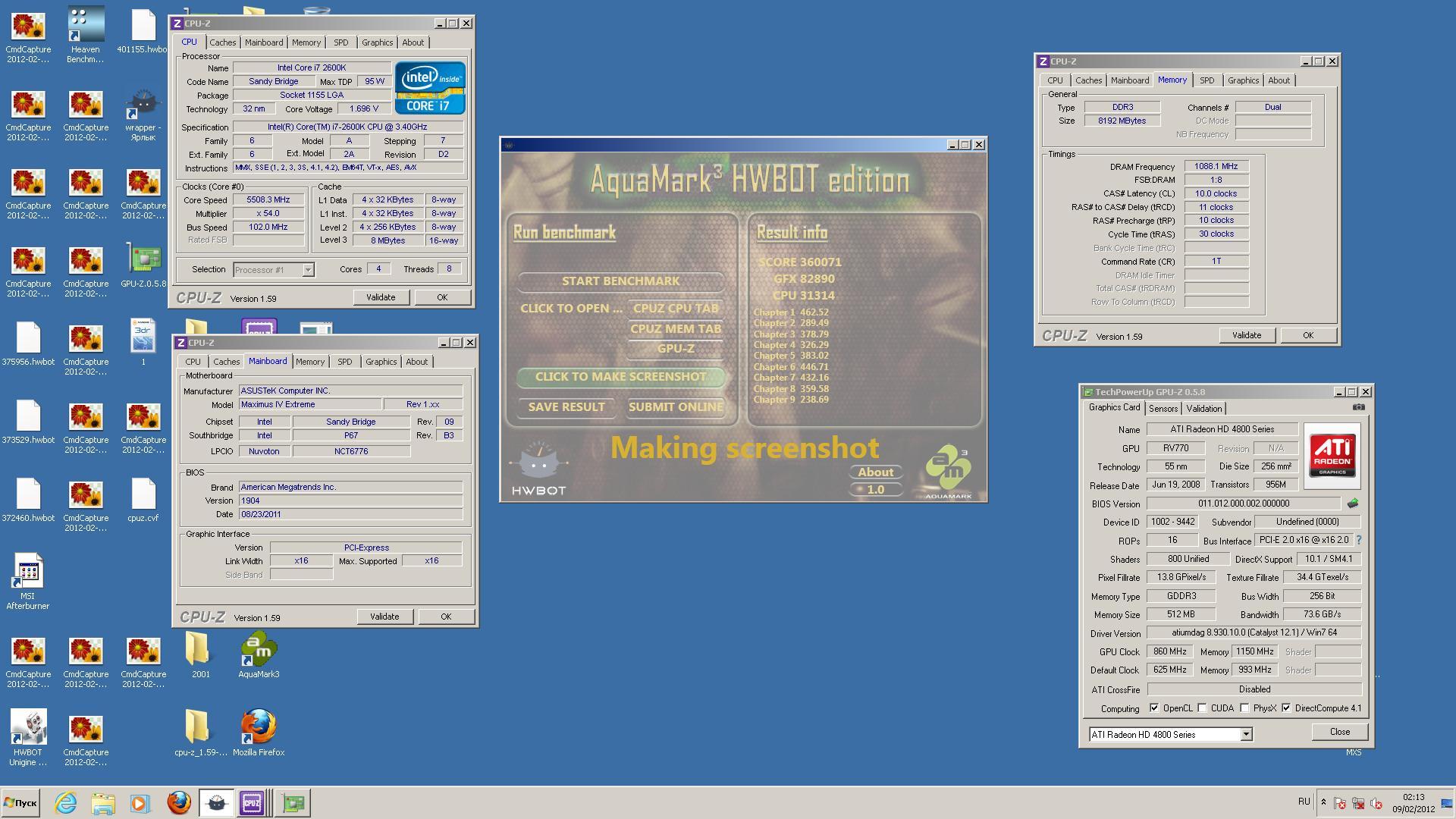The width and height of the screenshot is (1456, 819).
Task: Select the AquaMark3 desktop shortcut
Action: tap(259, 656)
